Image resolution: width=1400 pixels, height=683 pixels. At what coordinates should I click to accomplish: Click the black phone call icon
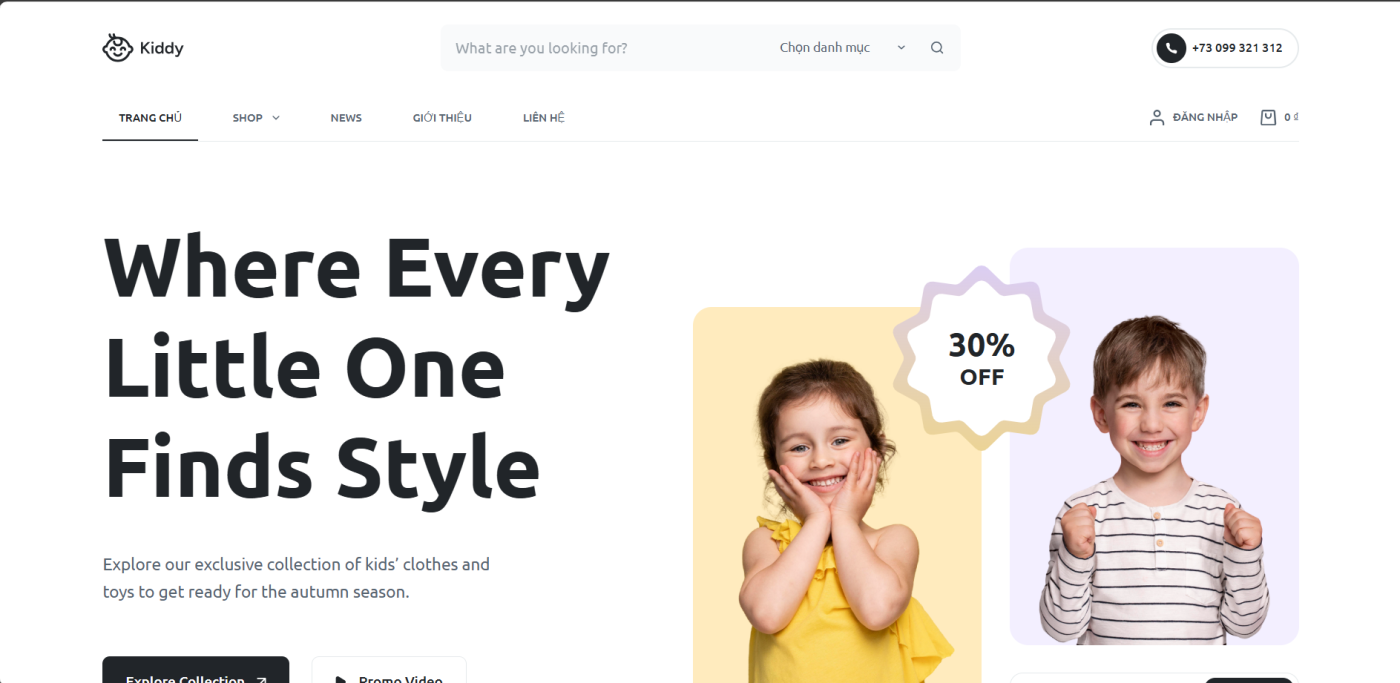click(1171, 48)
